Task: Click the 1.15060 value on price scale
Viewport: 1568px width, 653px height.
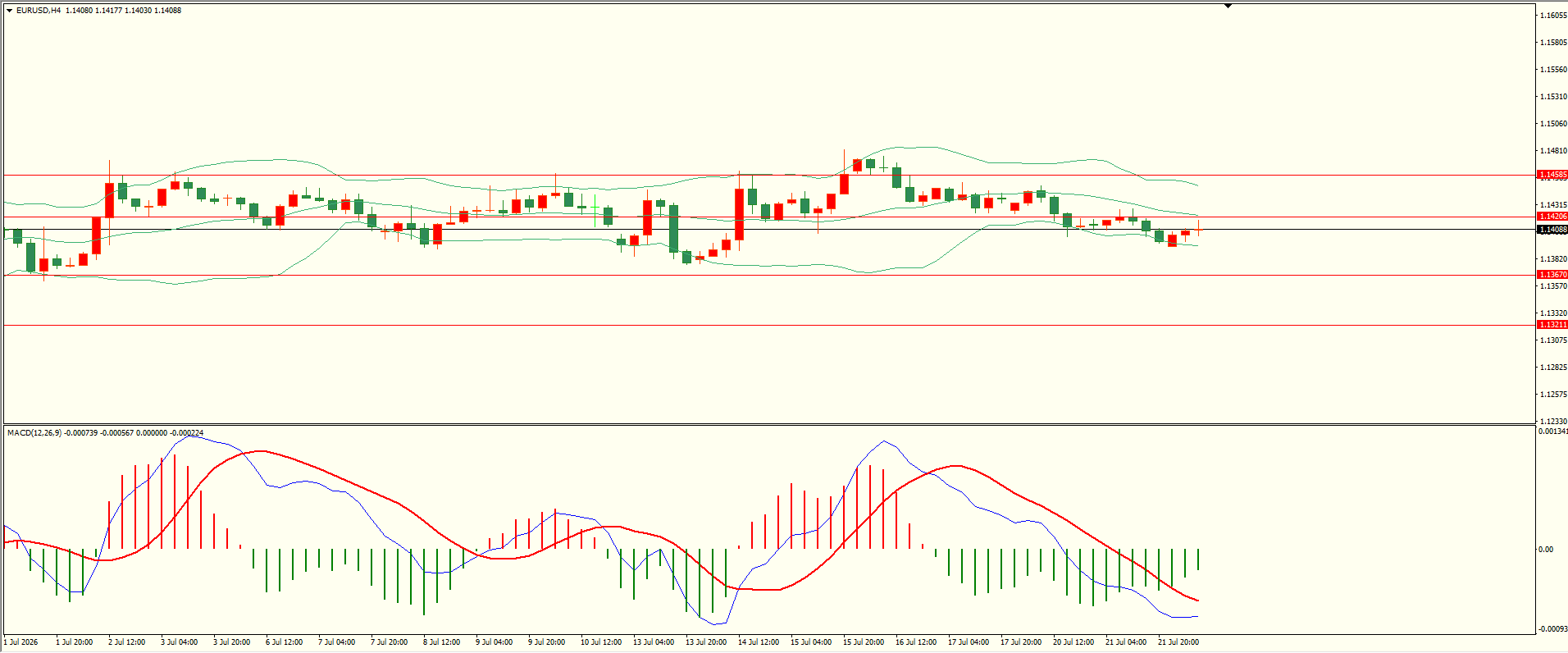Action: [x=1553, y=124]
